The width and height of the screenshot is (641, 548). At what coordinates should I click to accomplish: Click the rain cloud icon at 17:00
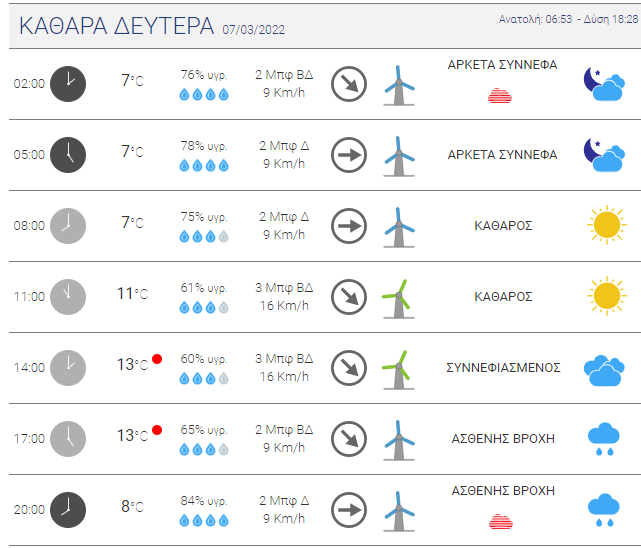pos(603,439)
